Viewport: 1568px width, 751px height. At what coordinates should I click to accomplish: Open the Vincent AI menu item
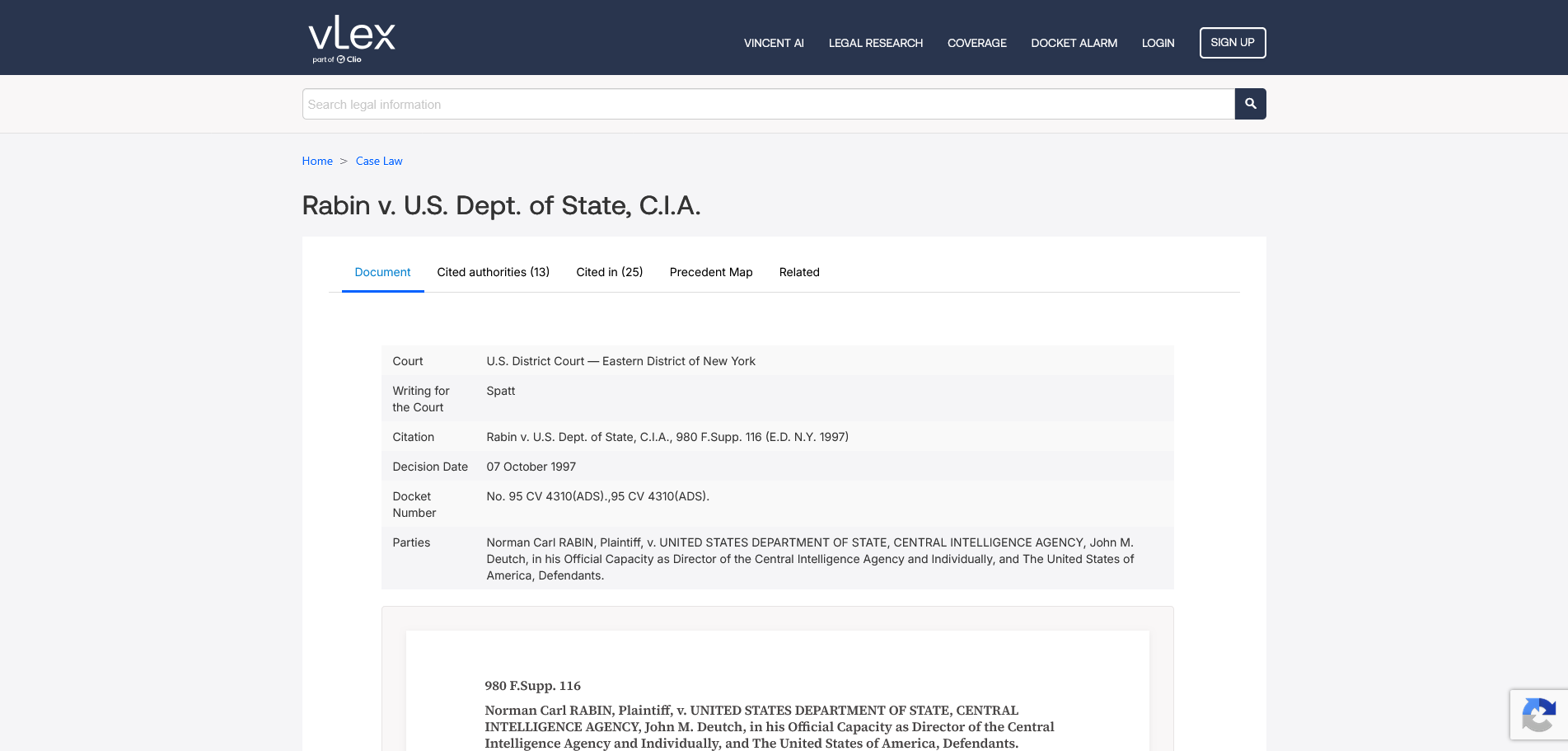point(774,43)
